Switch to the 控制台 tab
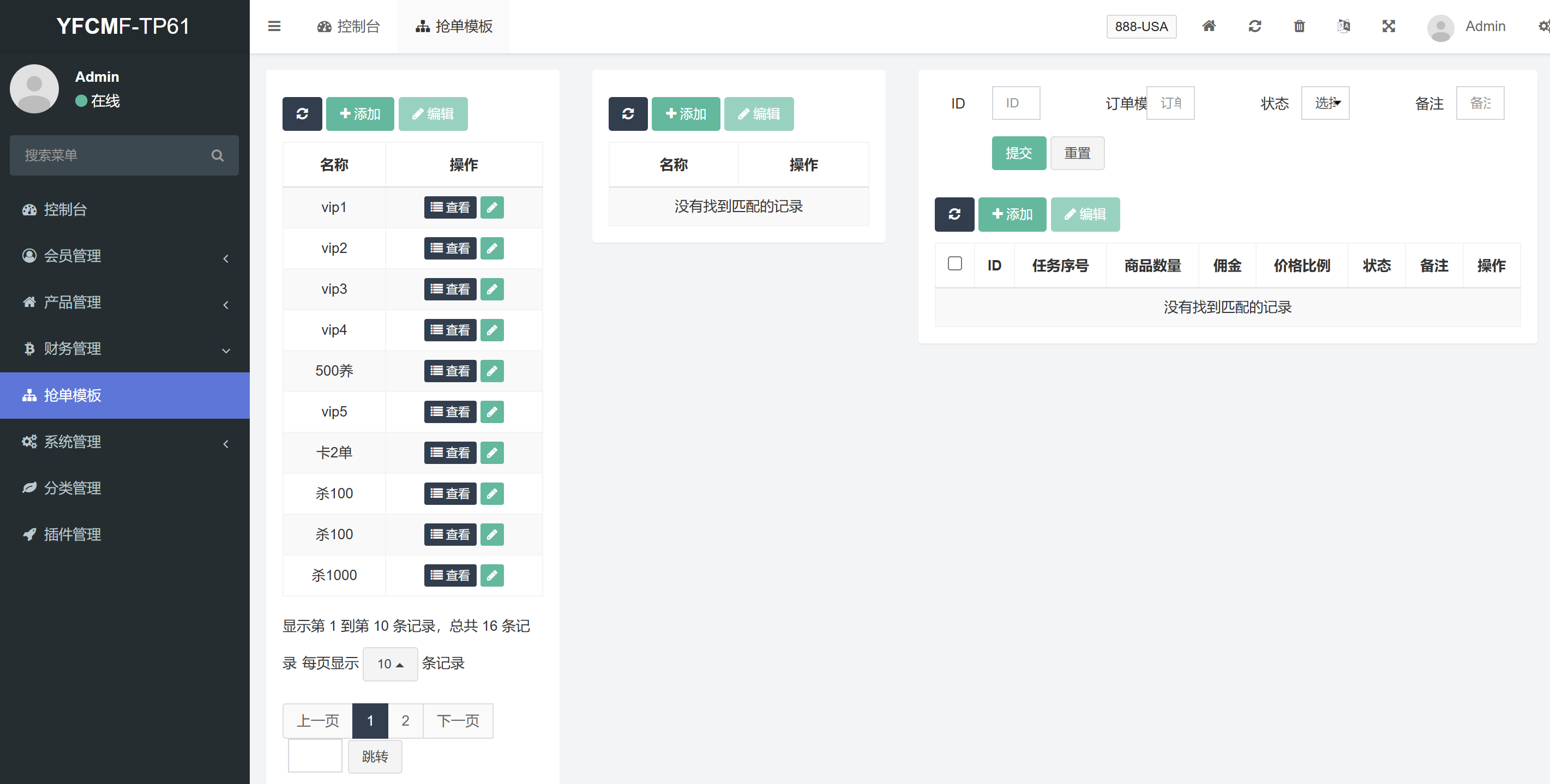The height and width of the screenshot is (784, 1550). pos(349,26)
